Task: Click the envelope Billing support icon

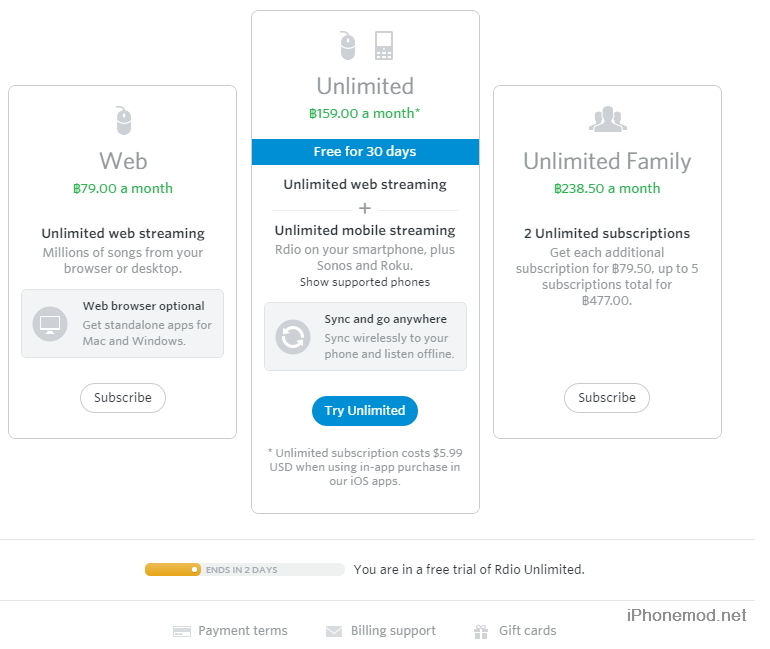Action: coord(334,631)
